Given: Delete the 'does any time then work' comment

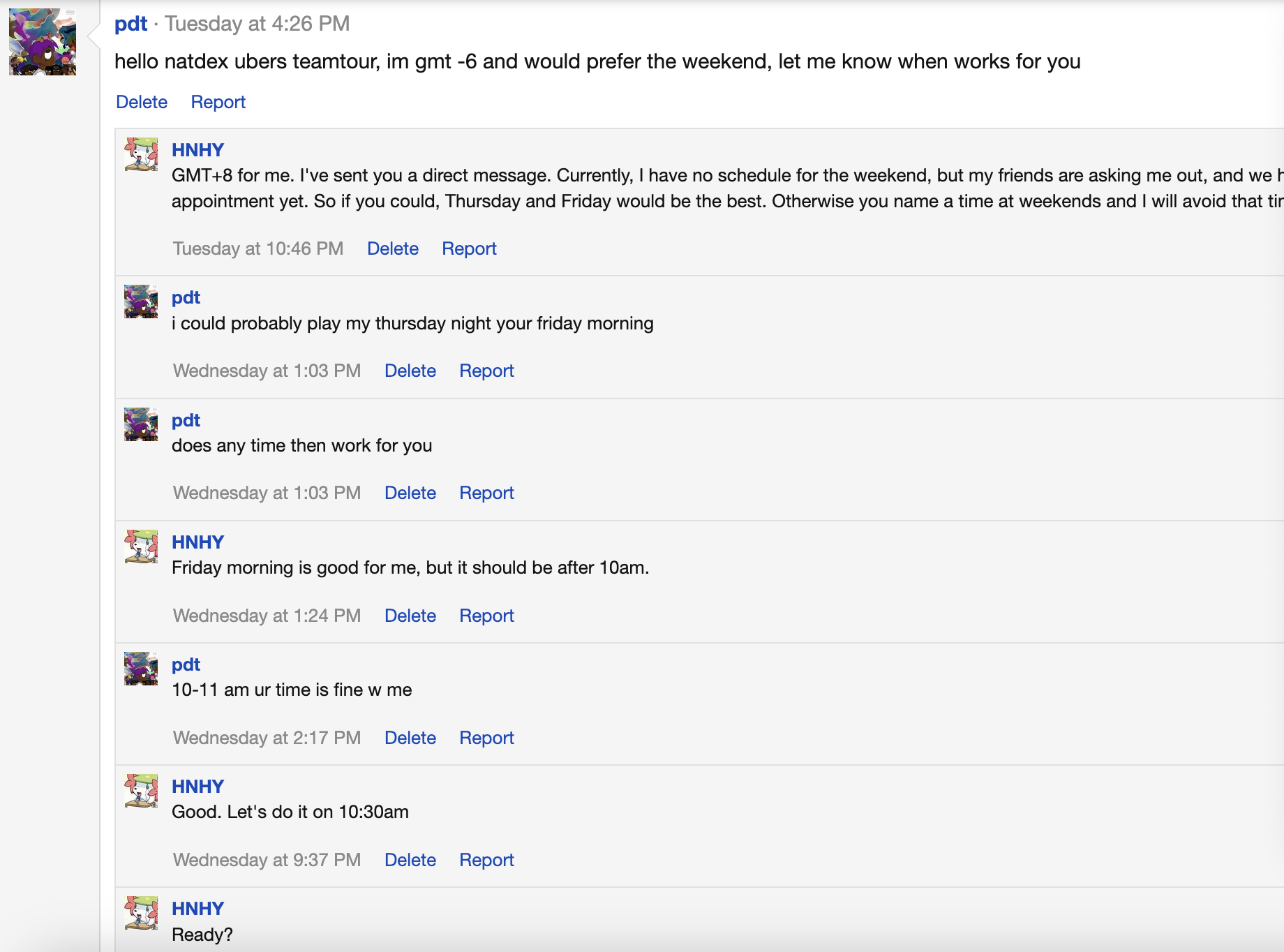Looking at the screenshot, I should point(410,493).
